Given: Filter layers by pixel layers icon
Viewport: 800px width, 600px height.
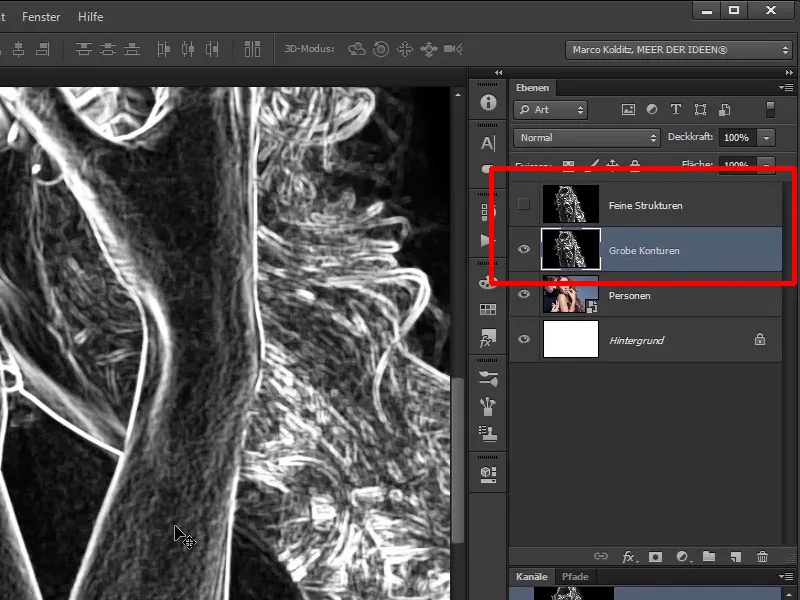Looking at the screenshot, I should pos(628,109).
